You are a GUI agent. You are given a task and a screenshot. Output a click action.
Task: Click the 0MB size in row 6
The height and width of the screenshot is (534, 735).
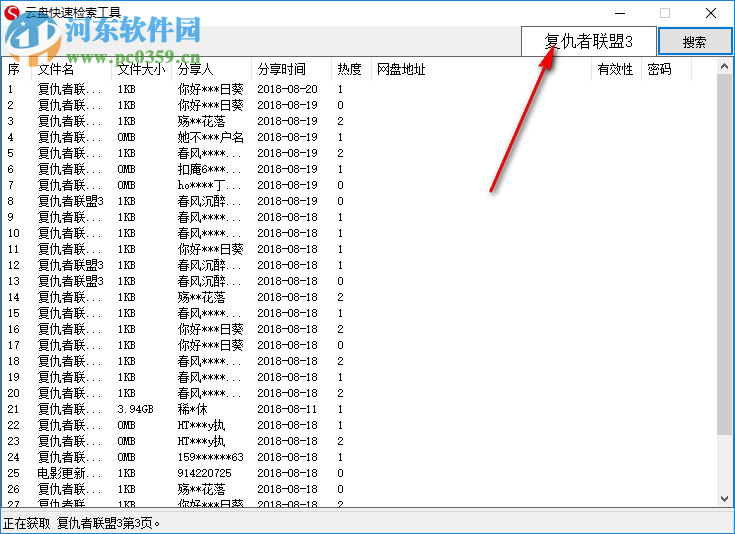coord(126,169)
